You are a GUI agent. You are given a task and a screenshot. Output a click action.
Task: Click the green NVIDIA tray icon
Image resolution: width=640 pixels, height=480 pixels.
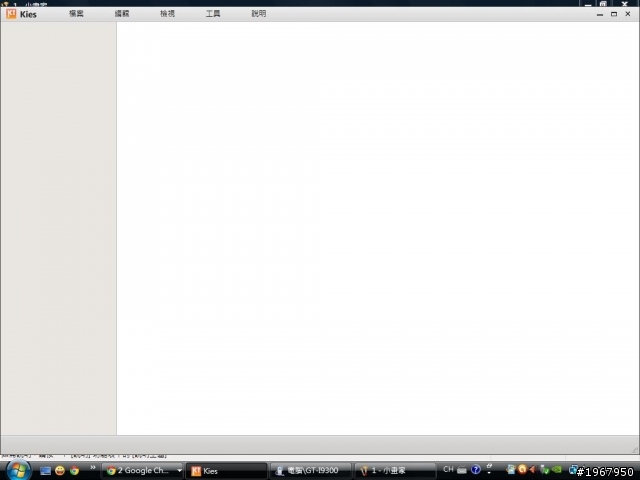(557, 470)
